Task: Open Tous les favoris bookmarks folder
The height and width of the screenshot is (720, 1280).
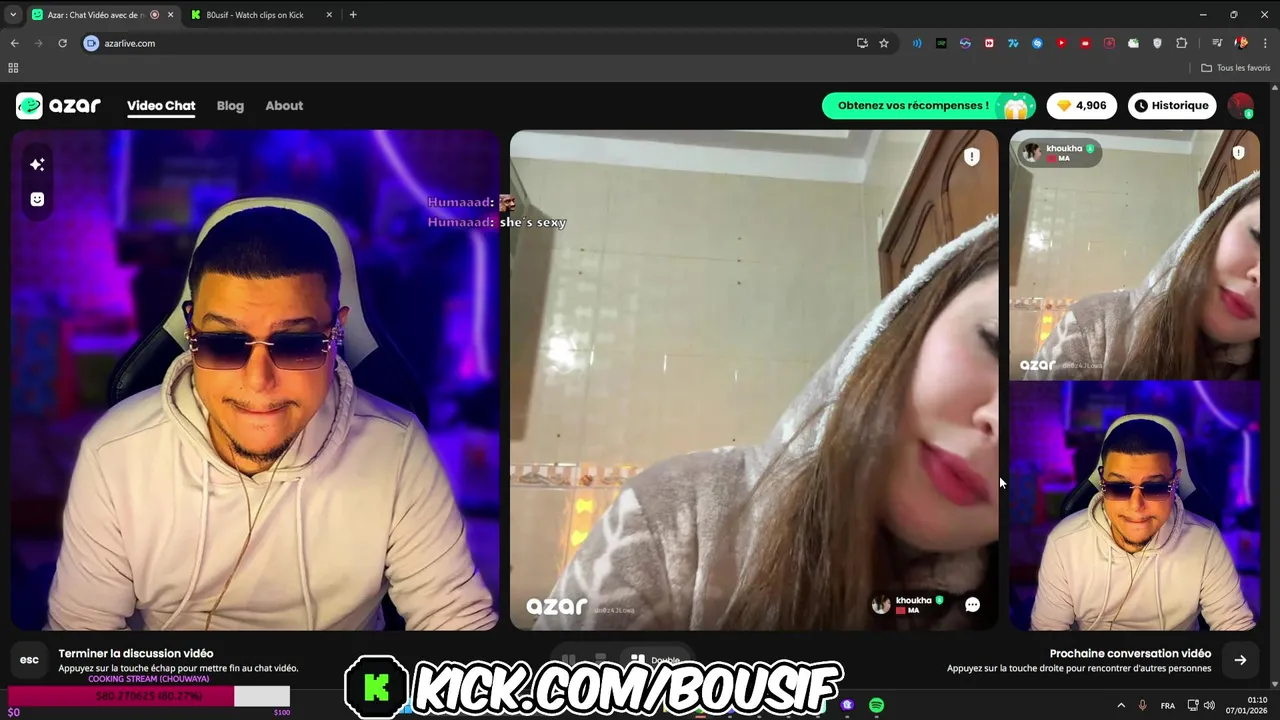Action: 1236,68
